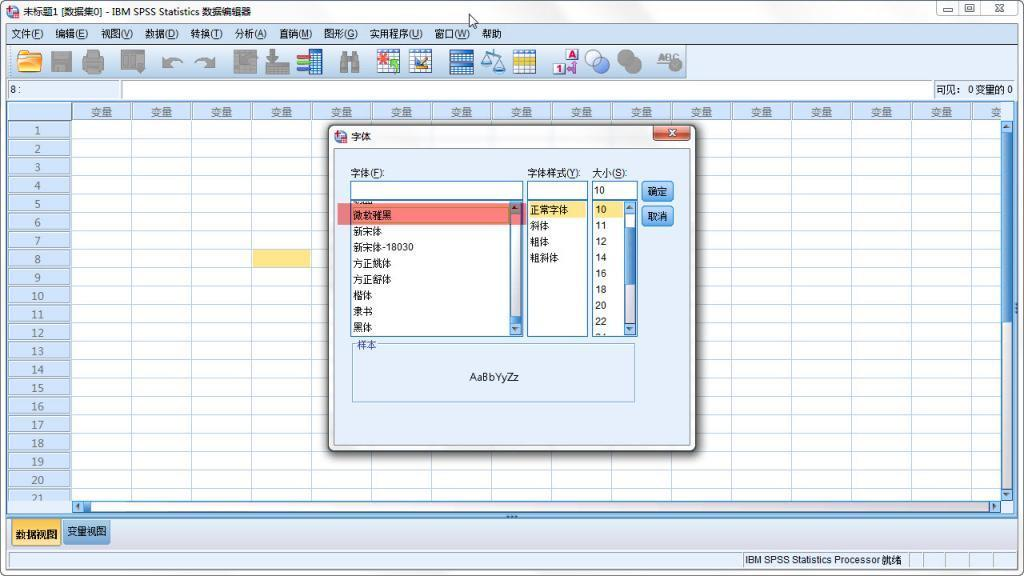Toggle the Value labels toolbar icon
Image resolution: width=1024 pixels, height=576 pixels.
coord(566,62)
